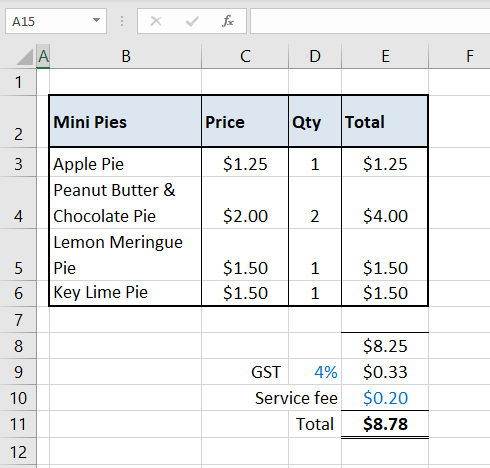Click the formula bar handle dots
Screen dimensions: 490x468
pos(122,21)
